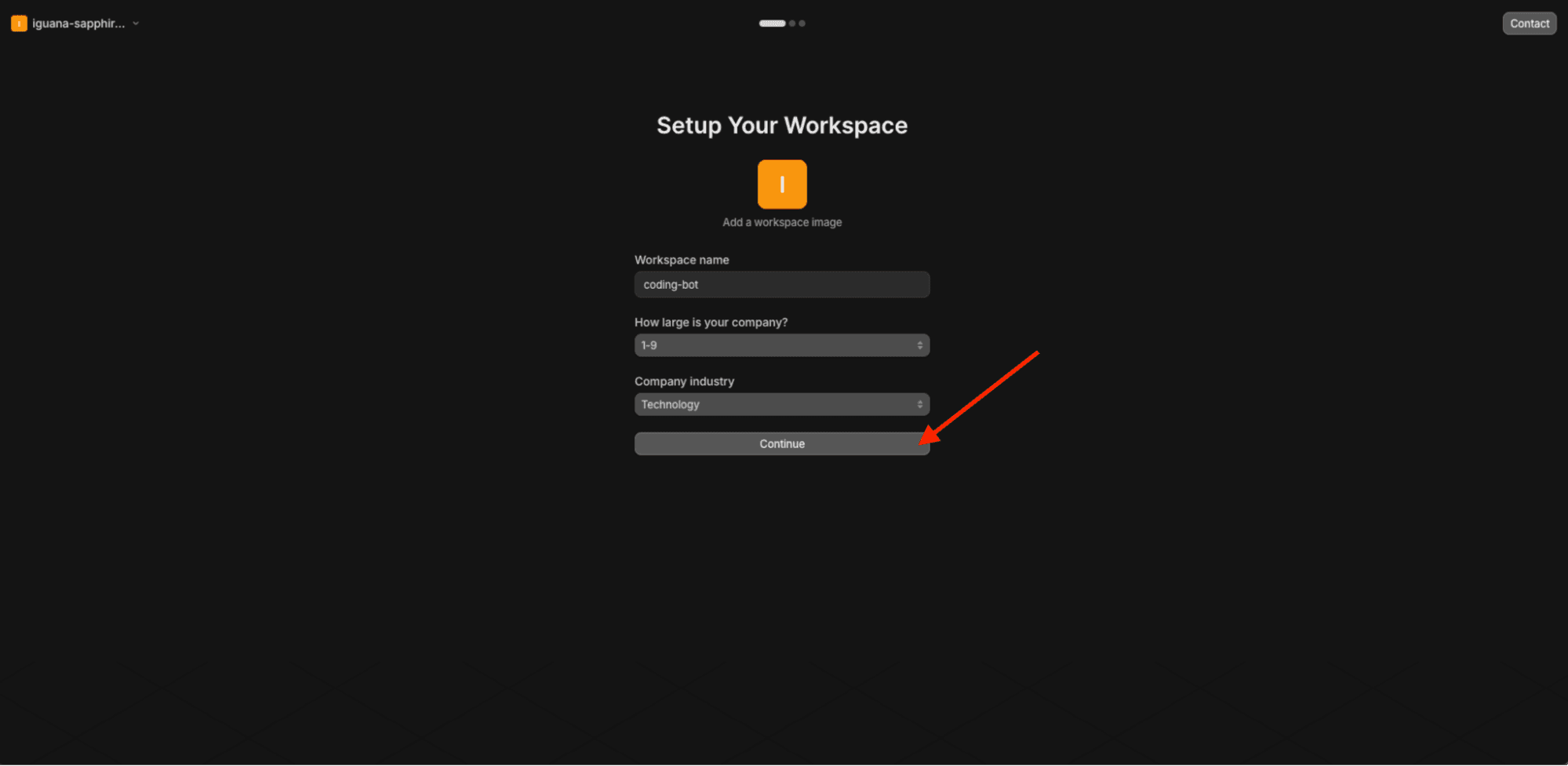Click the orange workspace image placeholder
Viewport: 1568px width, 766px height.
tap(781, 184)
